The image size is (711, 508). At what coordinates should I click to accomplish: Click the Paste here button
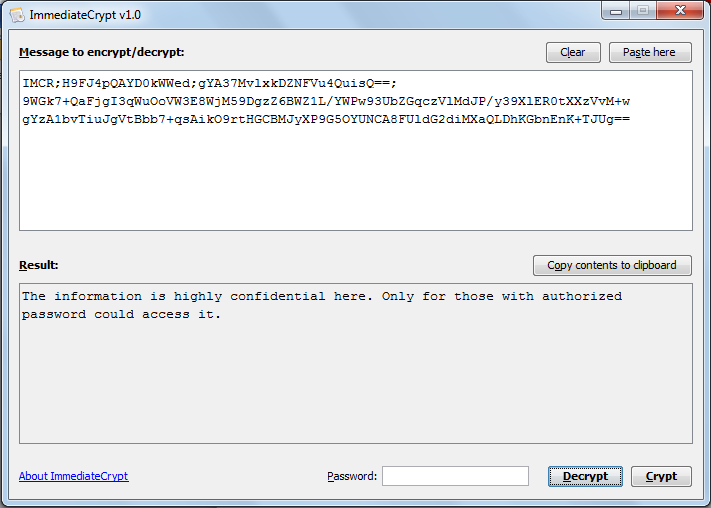tap(649, 52)
